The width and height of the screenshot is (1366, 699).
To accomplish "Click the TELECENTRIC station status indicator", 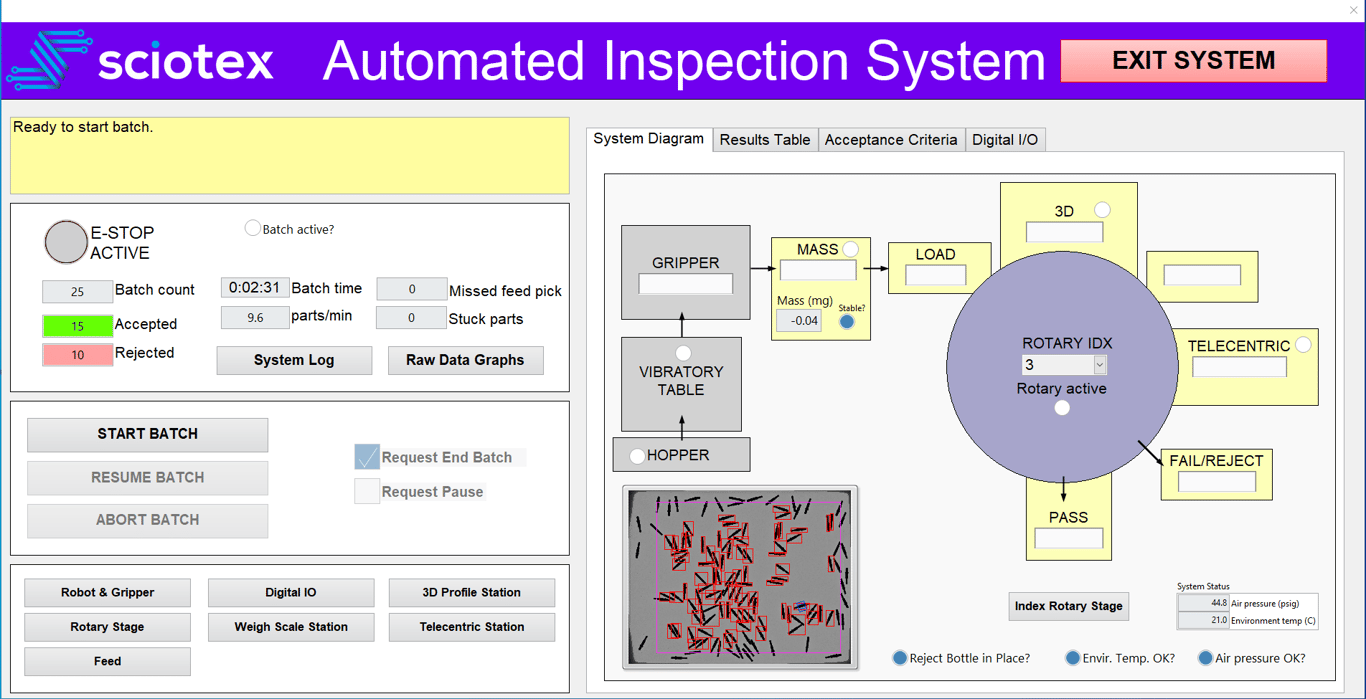I will coord(1303,345).
